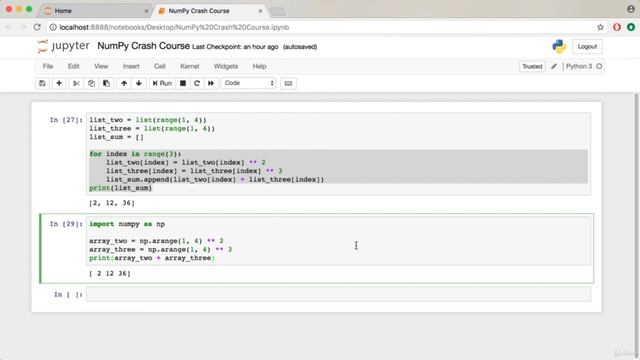Open the File menu
This screenshot has width=640, height=360.
(48, 66)
